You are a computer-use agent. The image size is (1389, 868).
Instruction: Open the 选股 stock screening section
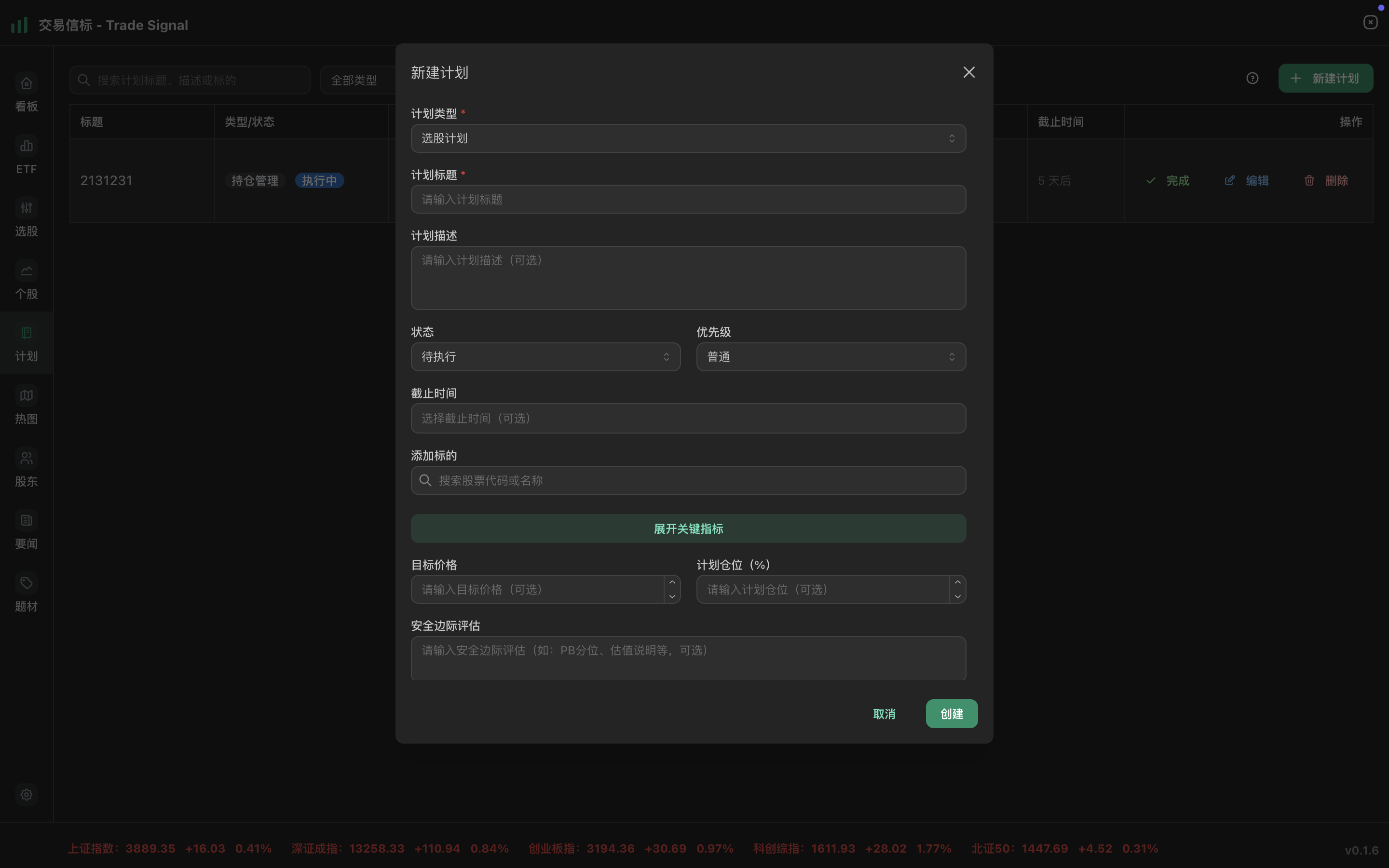(x=26, y=218)
